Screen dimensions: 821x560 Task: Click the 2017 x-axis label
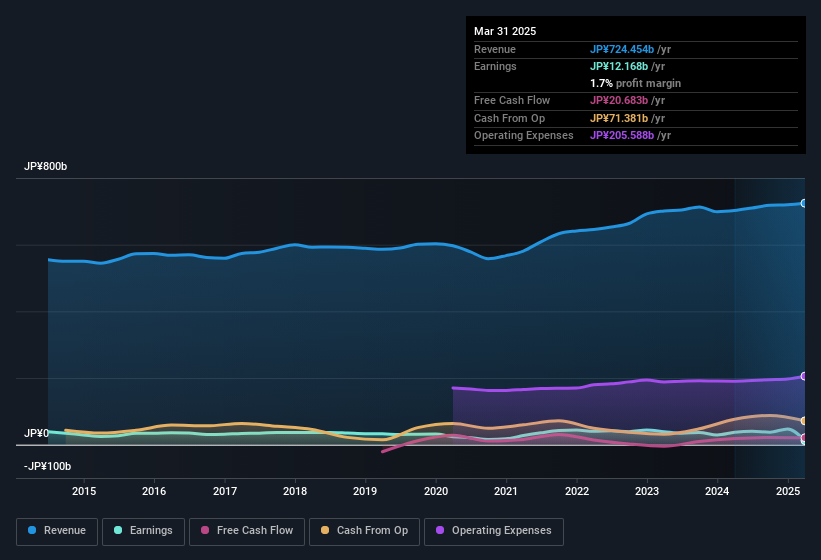coord(225,491)
